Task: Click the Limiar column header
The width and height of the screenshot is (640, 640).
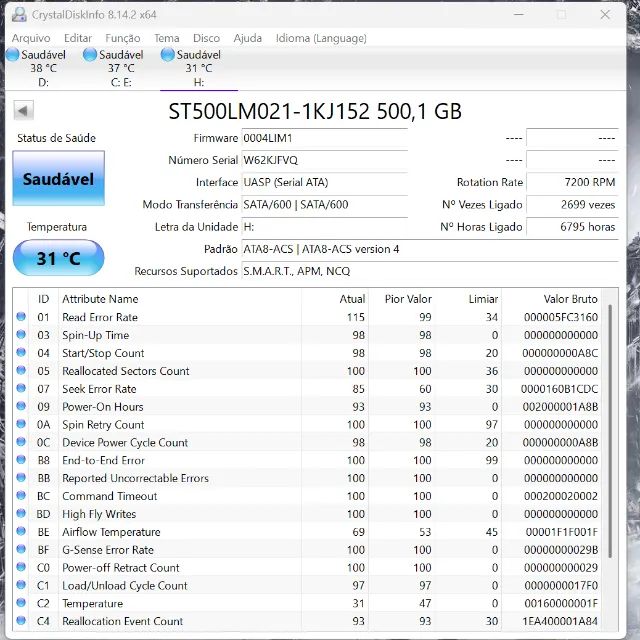Action: click(x=469, y=299)
